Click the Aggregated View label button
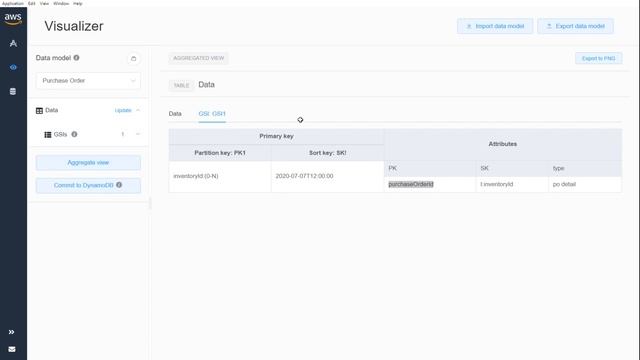The height and width of the screenshot is (360, 640). coord(198,58)
